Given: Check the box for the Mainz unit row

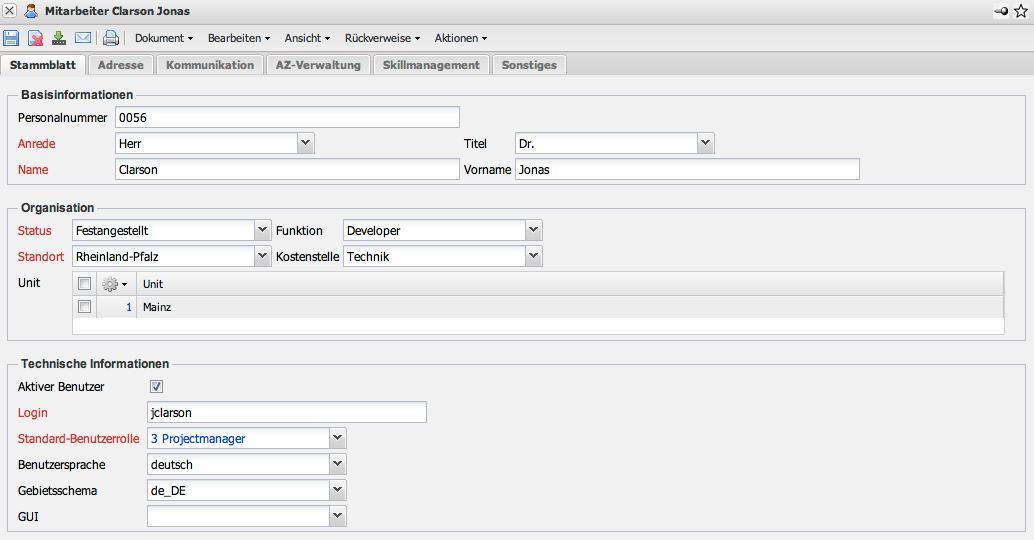Looking at the screenshot, I should [x=85, y=307].
